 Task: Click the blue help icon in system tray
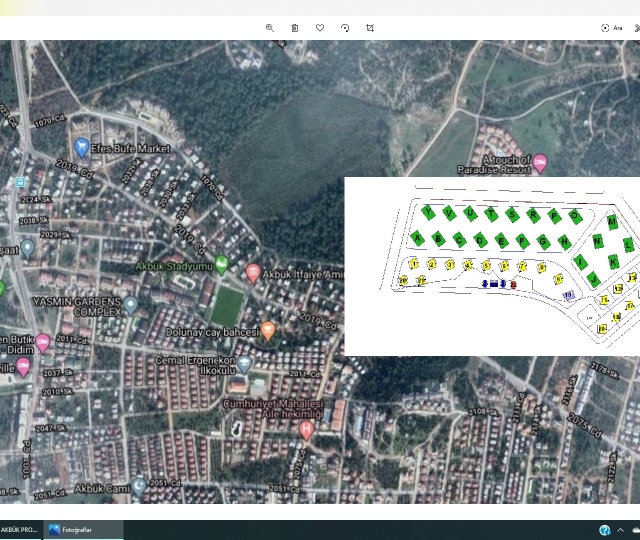(605, 530)
